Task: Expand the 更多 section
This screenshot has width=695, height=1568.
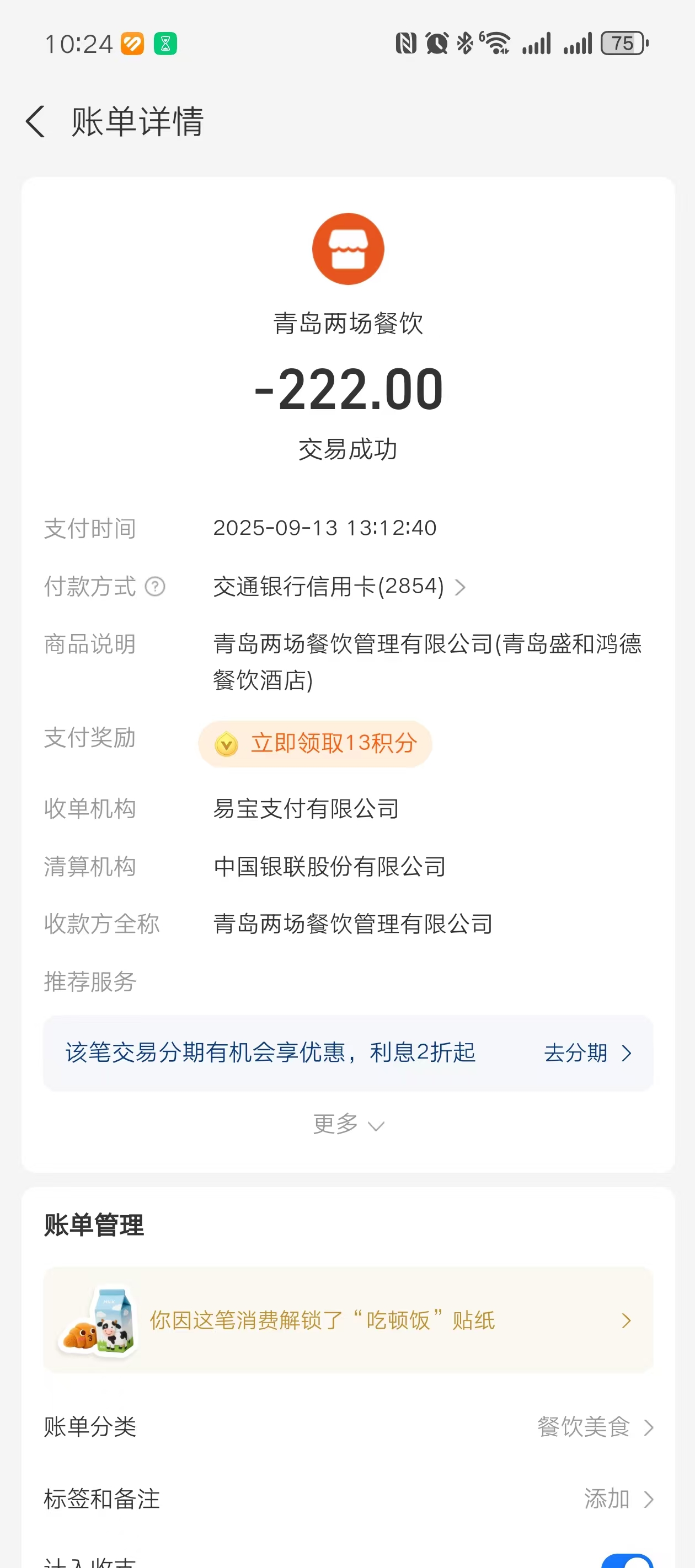Action: pyautogui.click(x=348, y=1124)
